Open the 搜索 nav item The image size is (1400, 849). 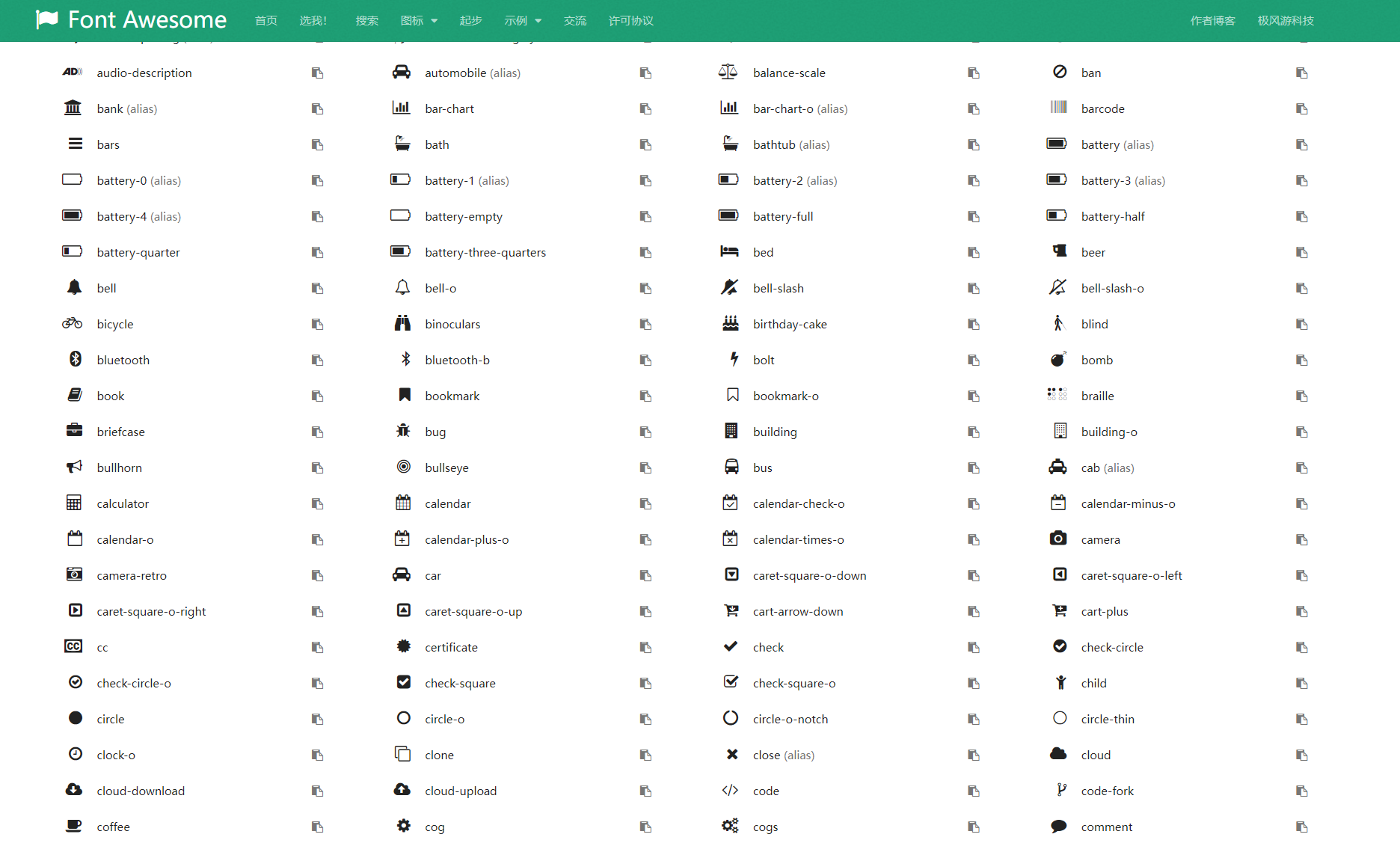click(x=366, y=21)
